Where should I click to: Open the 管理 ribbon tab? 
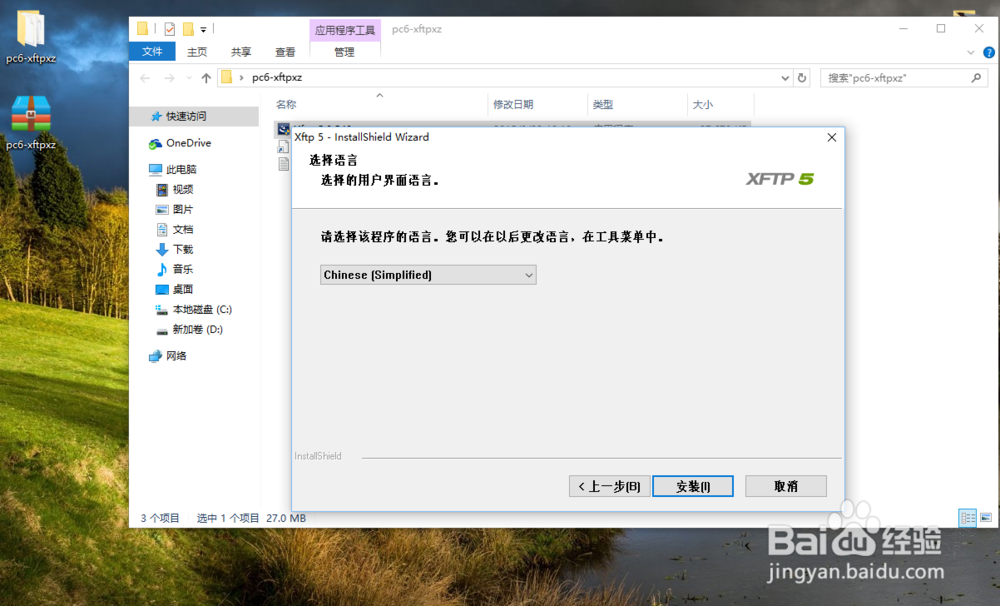pyautogui.click(x=344, y=52)
